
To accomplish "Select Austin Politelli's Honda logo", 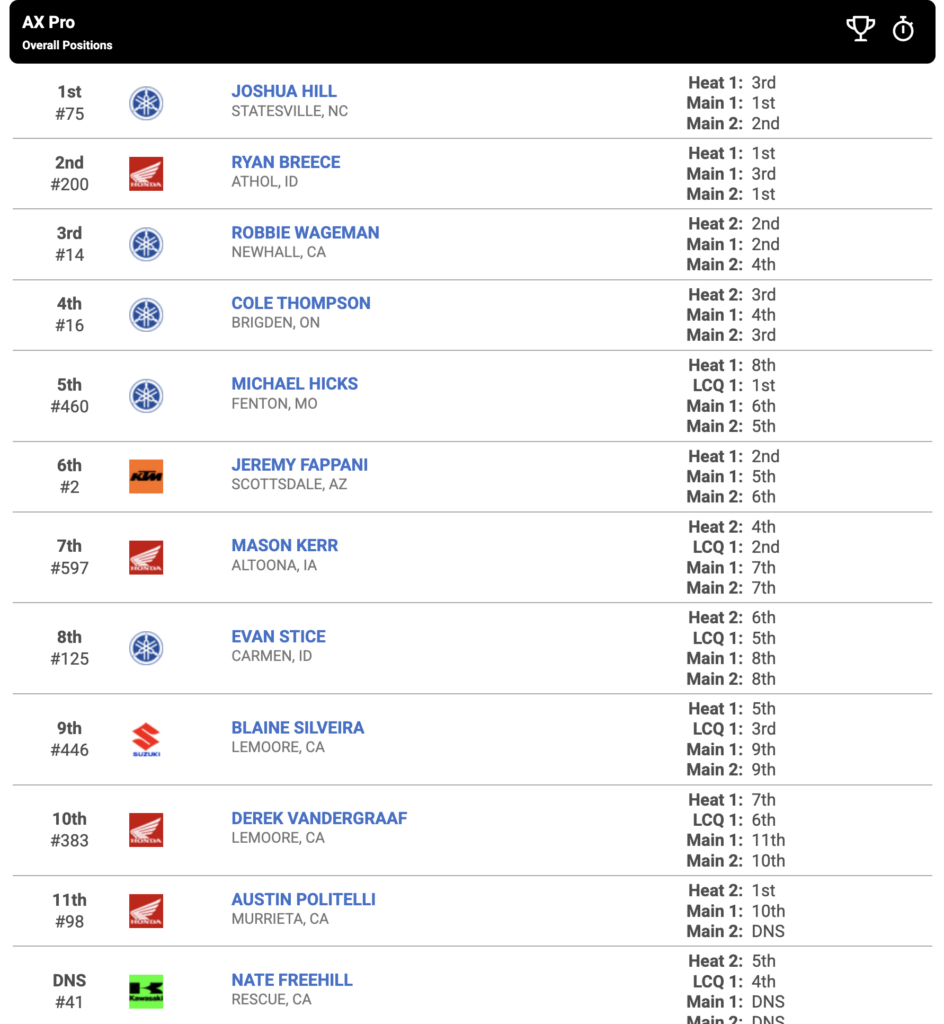I will [146, 911].
